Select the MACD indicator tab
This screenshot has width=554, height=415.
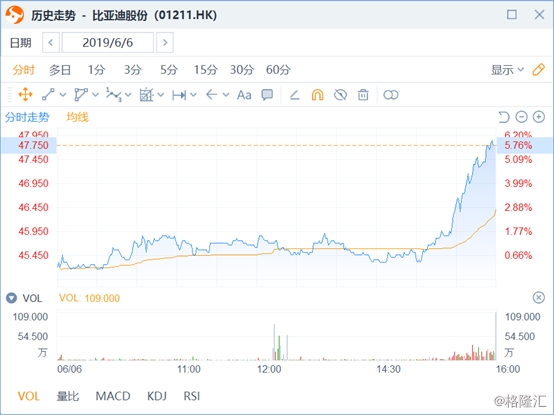113,396
